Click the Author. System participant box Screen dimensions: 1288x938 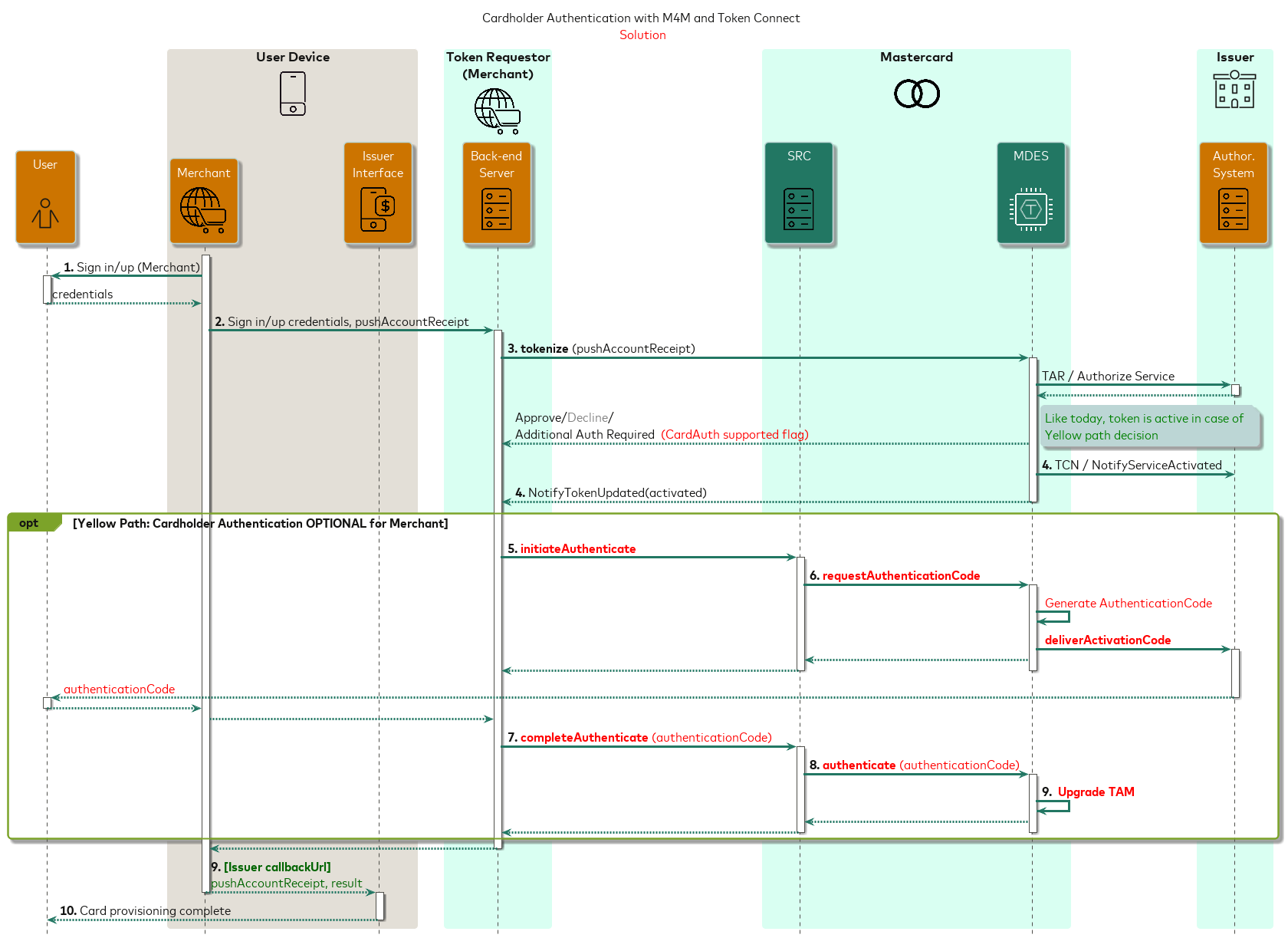pos(1233,193)
